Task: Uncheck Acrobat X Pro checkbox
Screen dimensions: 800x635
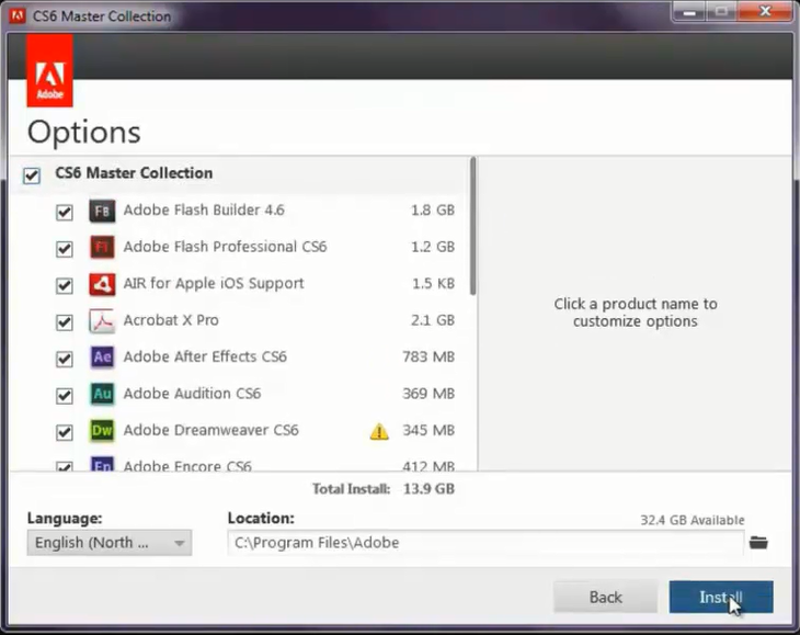Action: pyautogui.click(x=64, y=322)
